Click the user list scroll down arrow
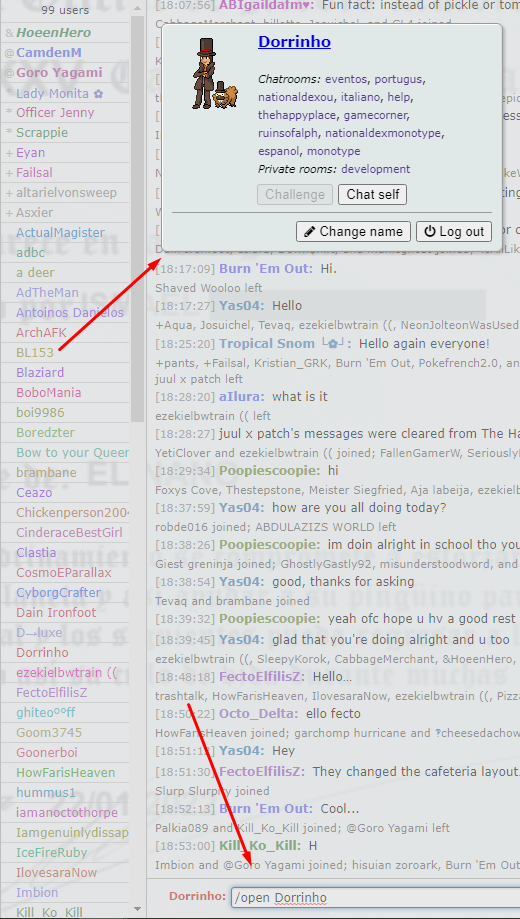This screenshot has height=919, width=520. coord(137,910)
